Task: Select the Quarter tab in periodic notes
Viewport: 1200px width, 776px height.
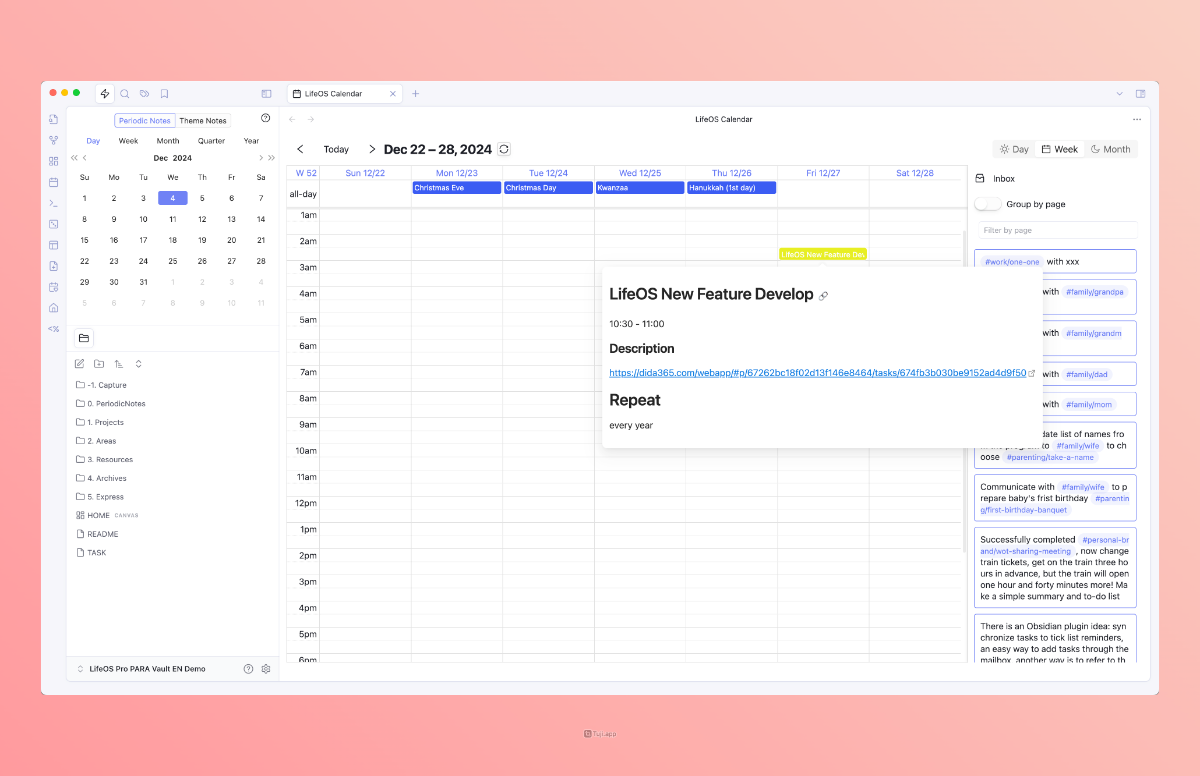Action: [x=211, y=141]
